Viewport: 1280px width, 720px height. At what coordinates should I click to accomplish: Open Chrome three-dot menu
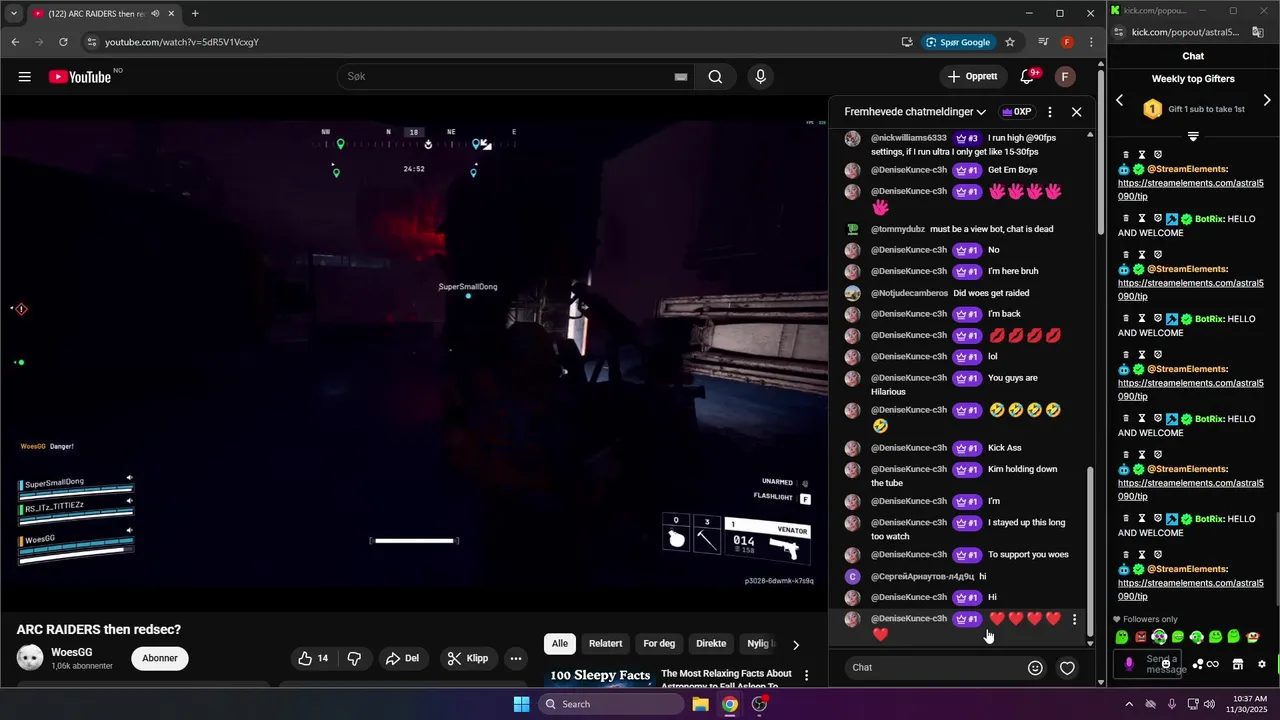(x=1091, y=42)
